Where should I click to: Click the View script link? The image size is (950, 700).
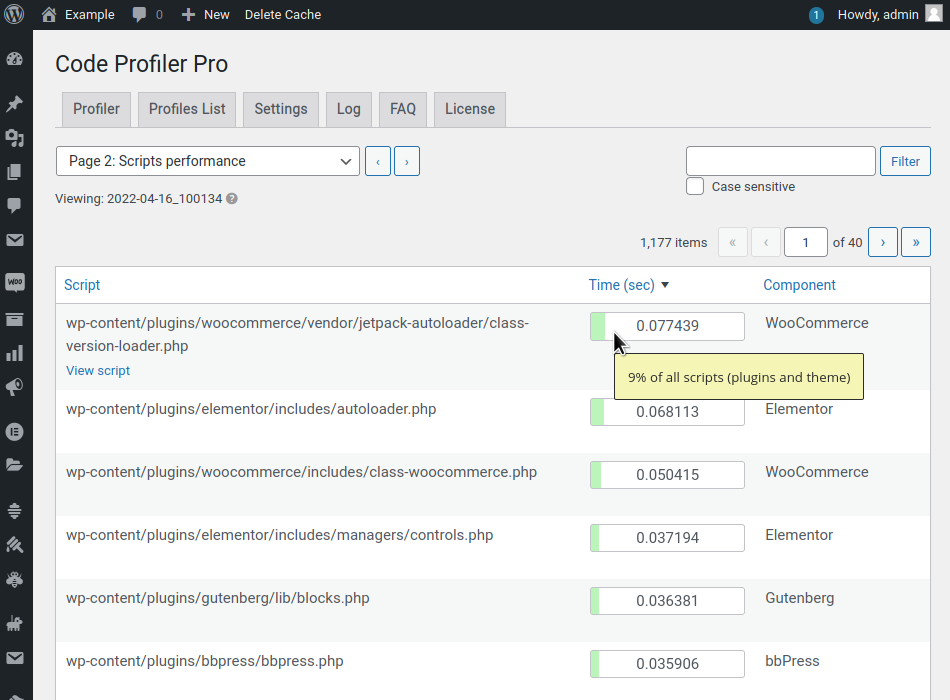tap(98, 371)
